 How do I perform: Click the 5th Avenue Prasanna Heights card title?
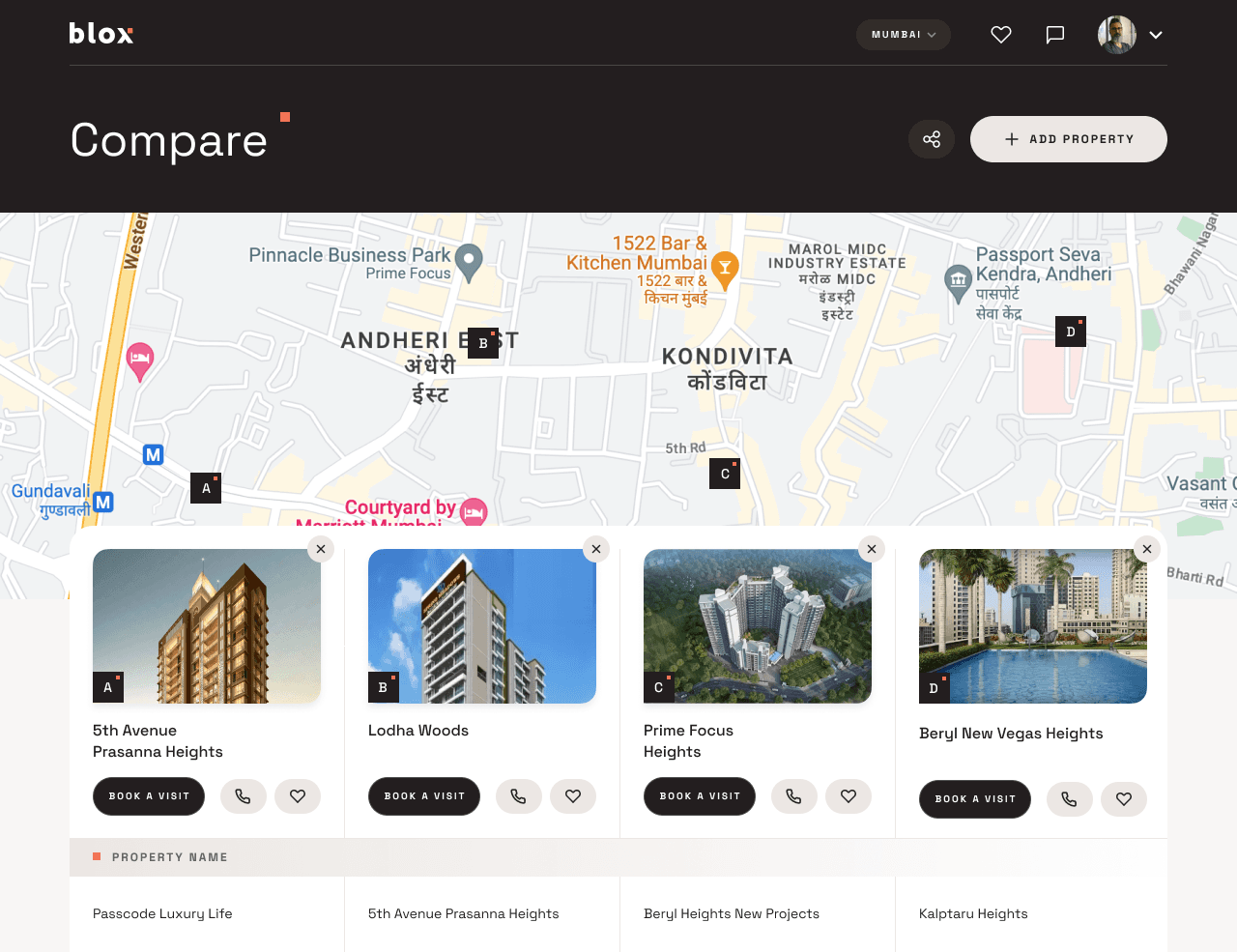pos(158,741)
